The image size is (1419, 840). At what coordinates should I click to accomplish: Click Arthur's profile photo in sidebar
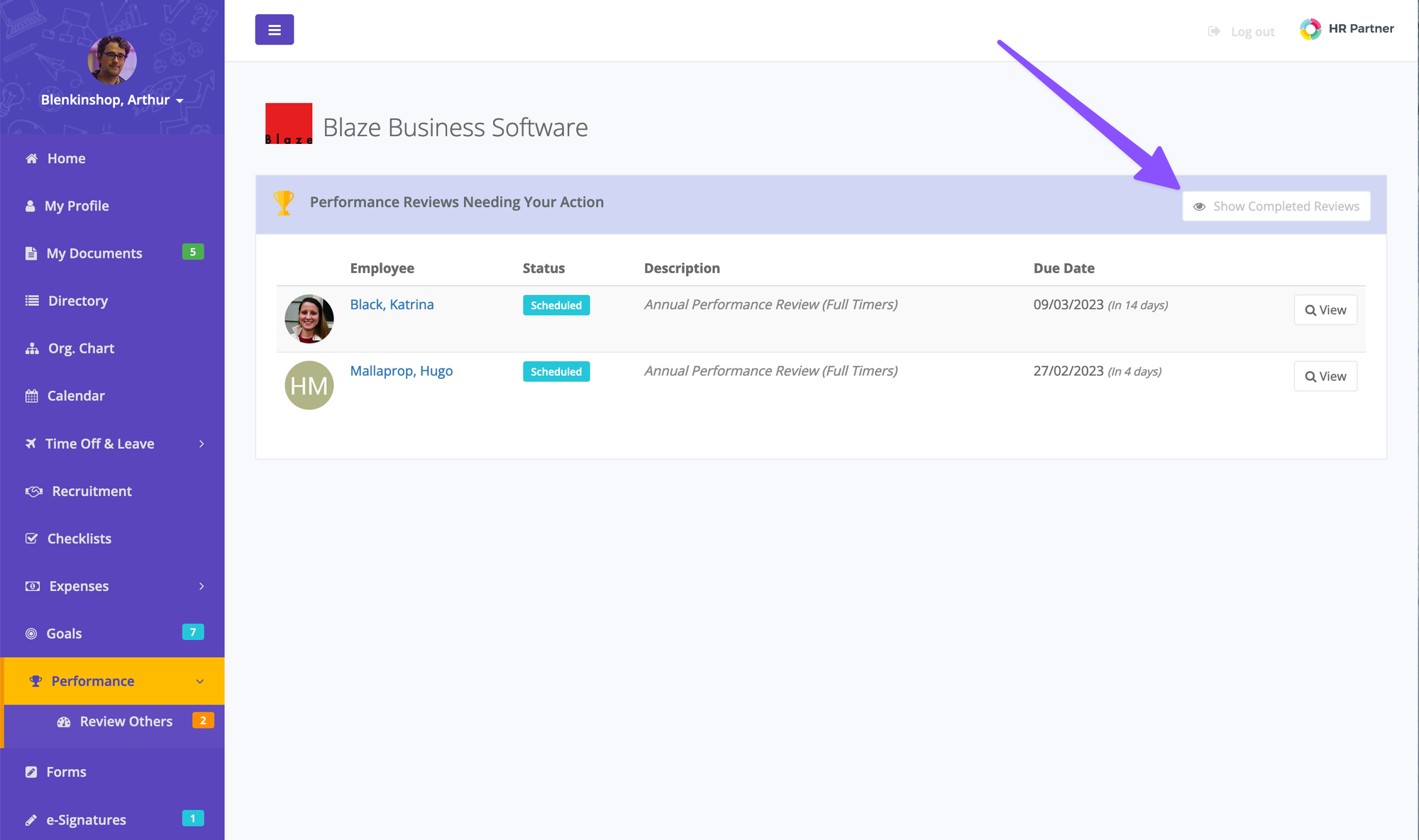click(112, 60)
